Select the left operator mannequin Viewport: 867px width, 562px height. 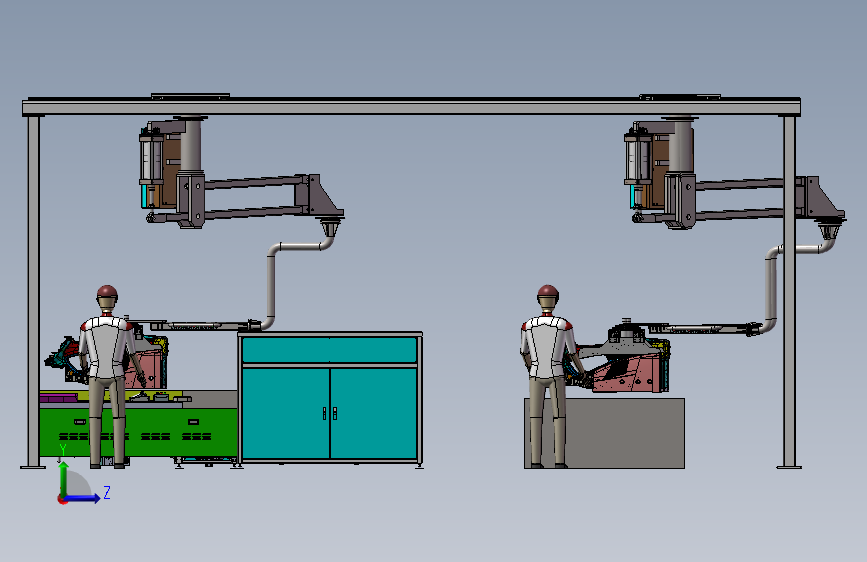click(107, 376)
